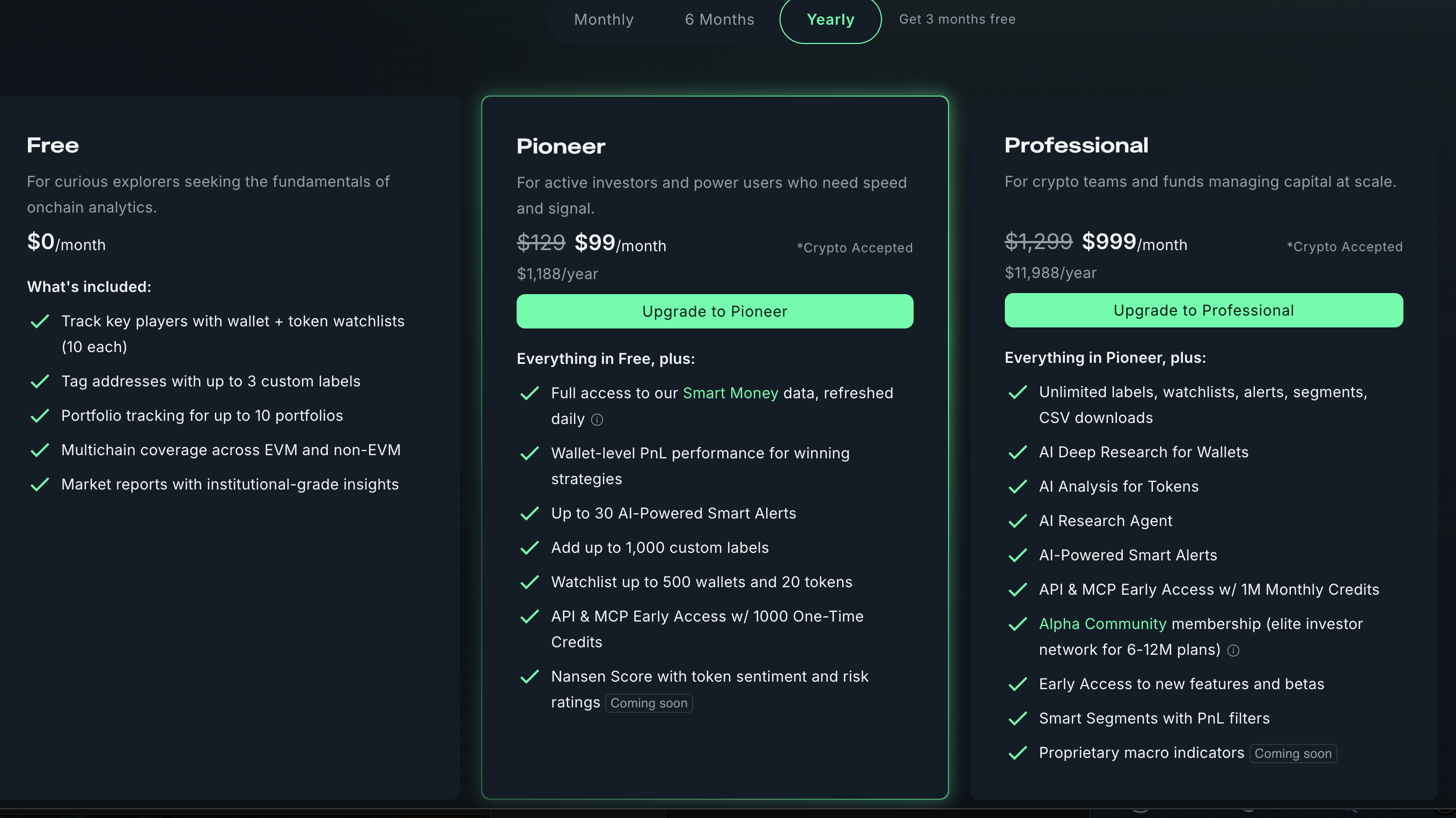The width and height of the screenshot is (1456, 818).
Task: Click the Pioneer plan heading
Action: click(x=561, y=147)
